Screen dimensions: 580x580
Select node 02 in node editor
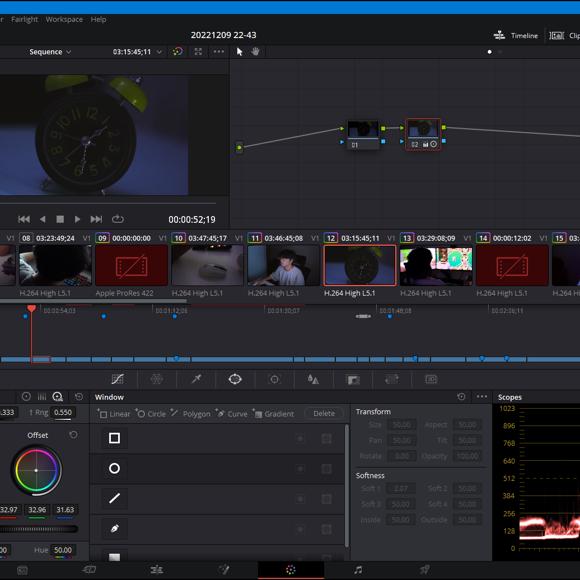point(424,135)
